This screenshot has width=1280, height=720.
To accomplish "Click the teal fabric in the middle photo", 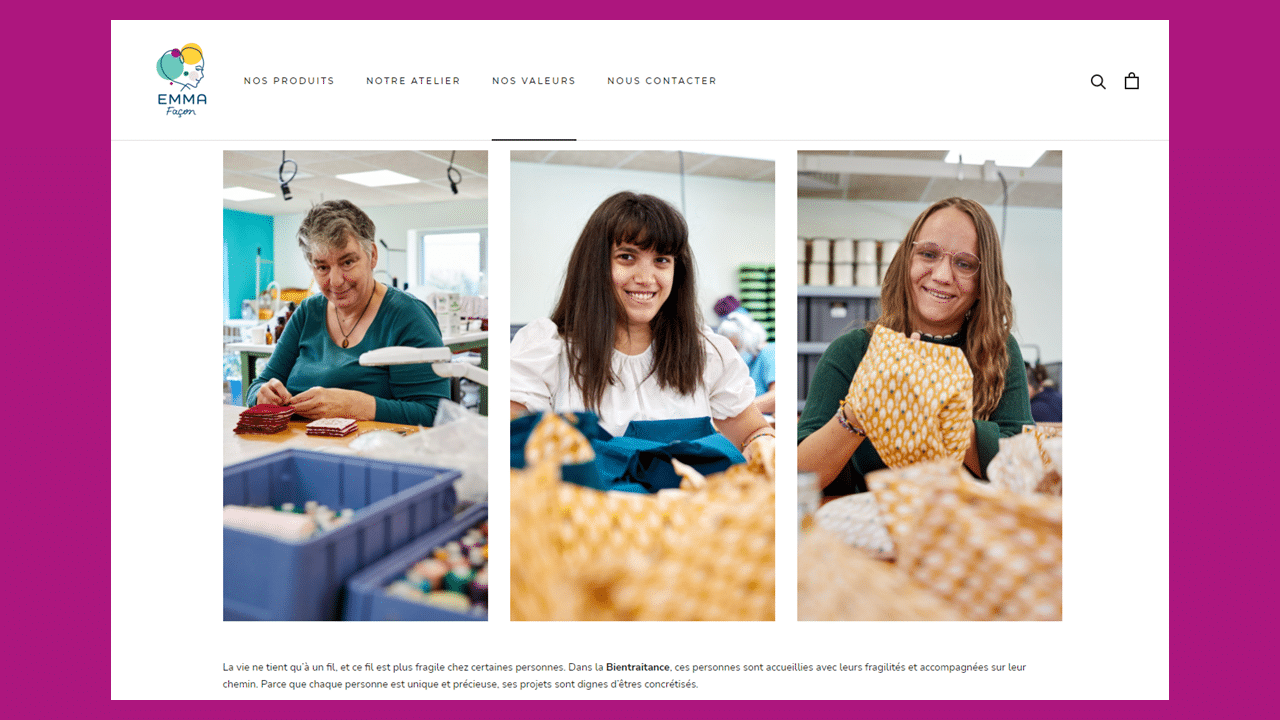I will (628, 453).
